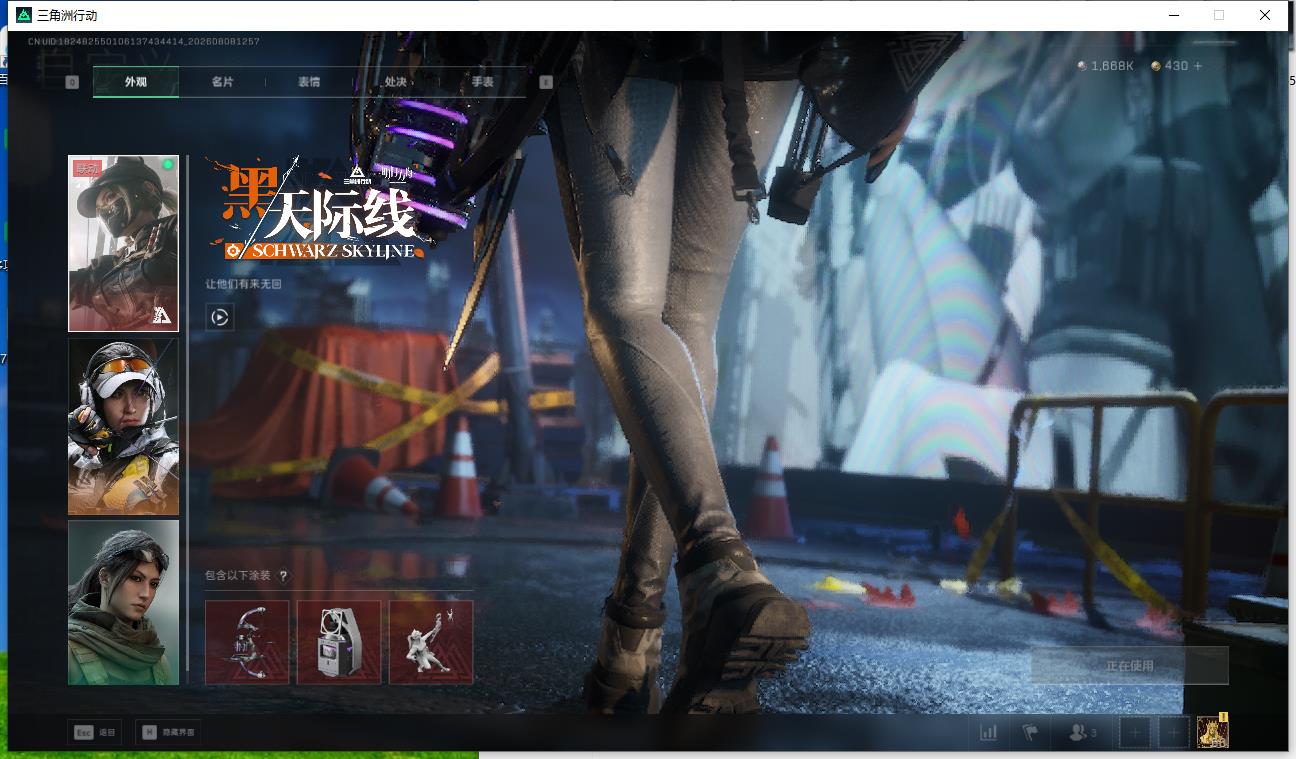Click the first empty squad slot plus
The height and width of the screenshot is (759, 1296).
(1135, 733)
